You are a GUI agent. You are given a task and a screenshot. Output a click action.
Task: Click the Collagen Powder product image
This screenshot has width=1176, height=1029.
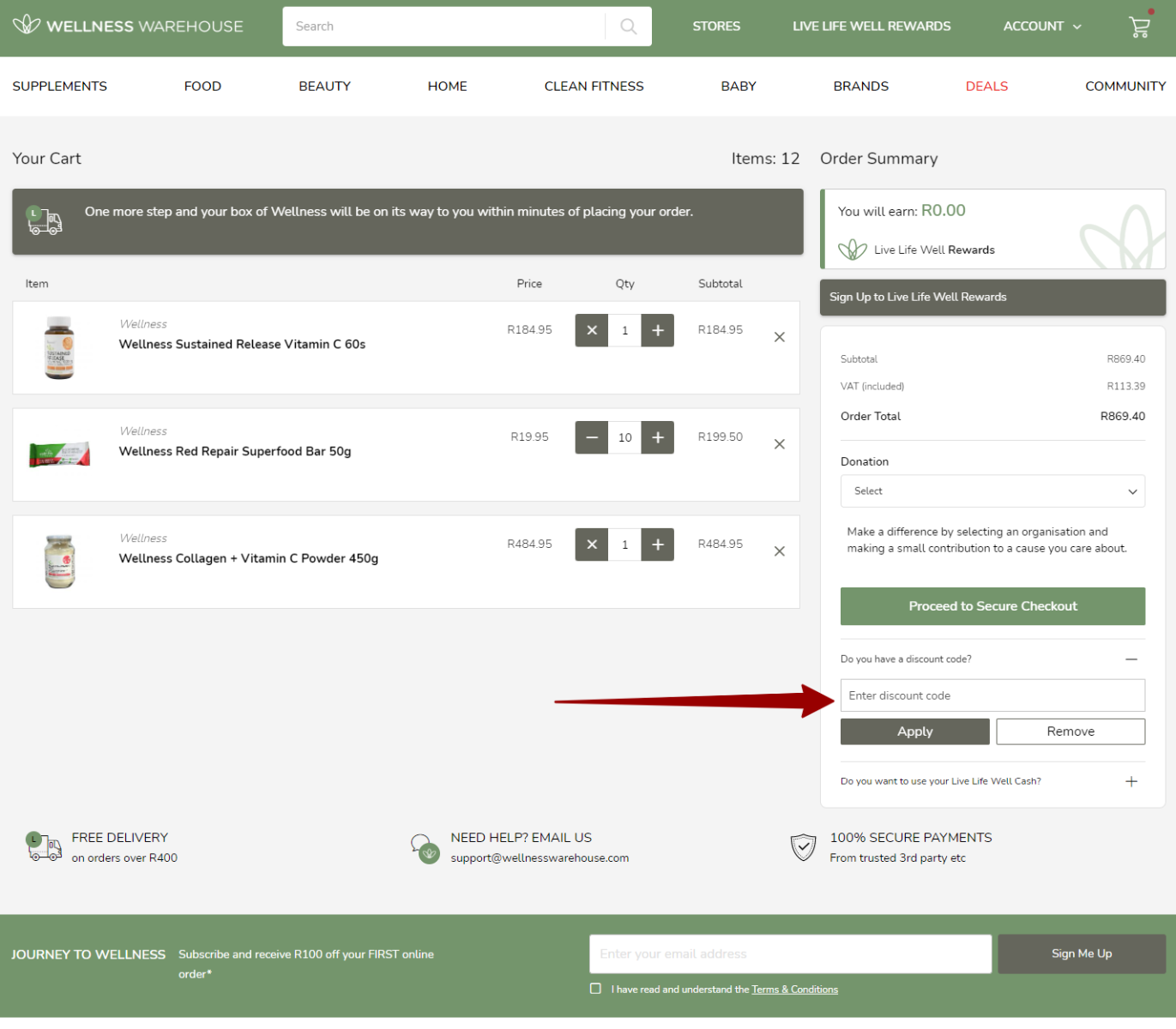click(59, 562)
